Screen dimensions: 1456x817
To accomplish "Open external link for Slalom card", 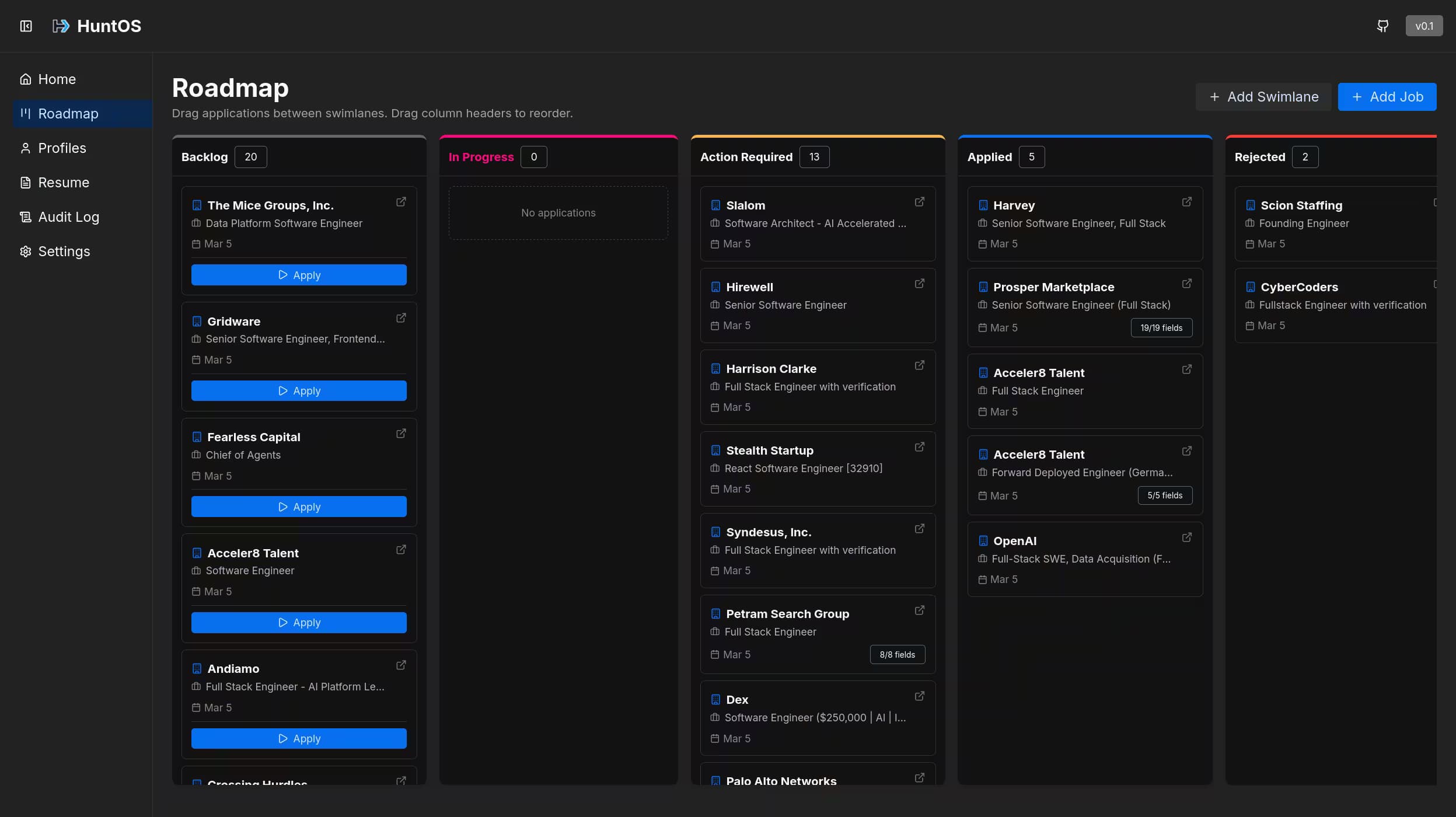I will click(x=919, y=202).
